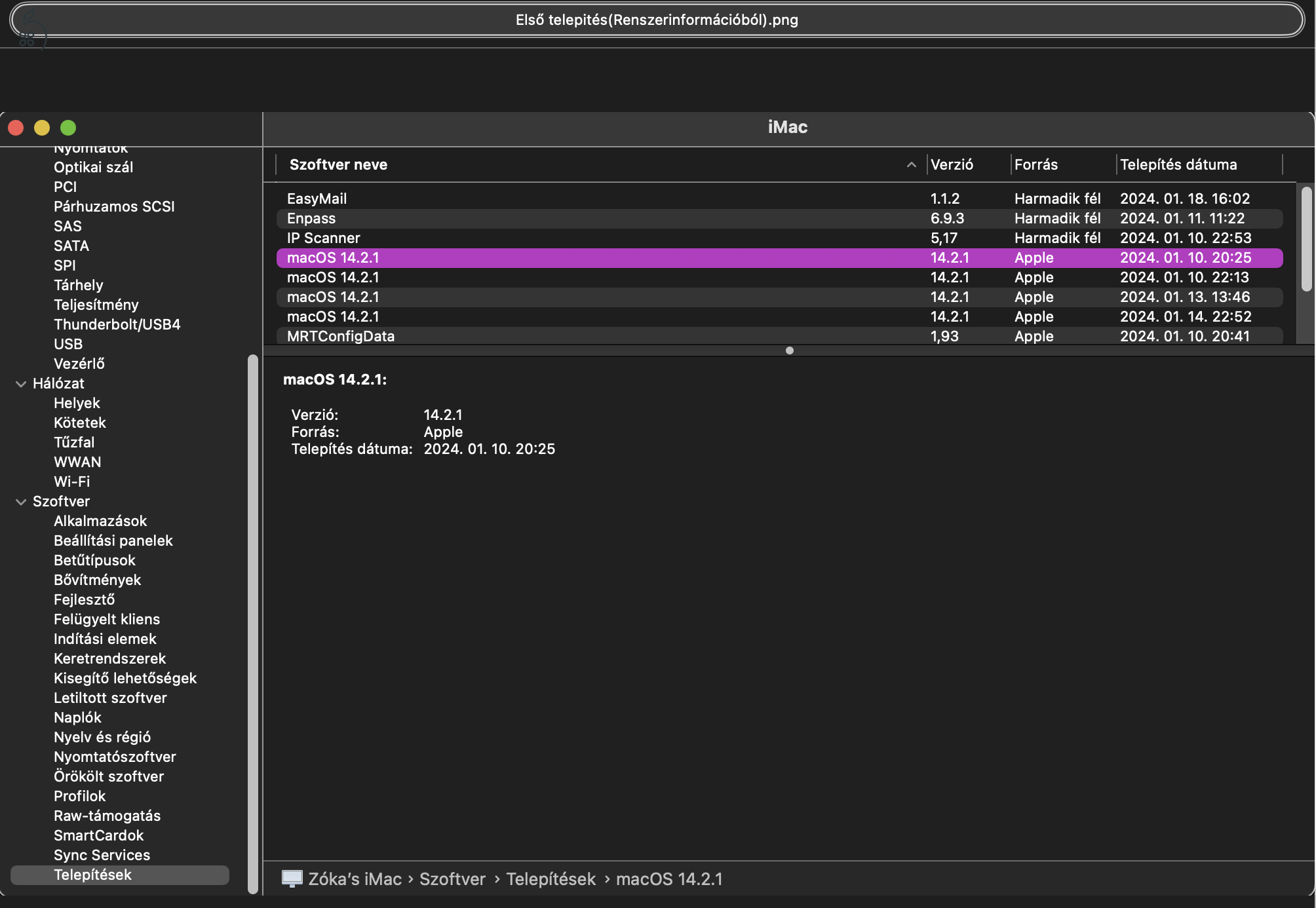This screenshot has height=908, width=1316.
Task: Select Raw-támogatás in the sidebar
Action: [x=107, y=816]
